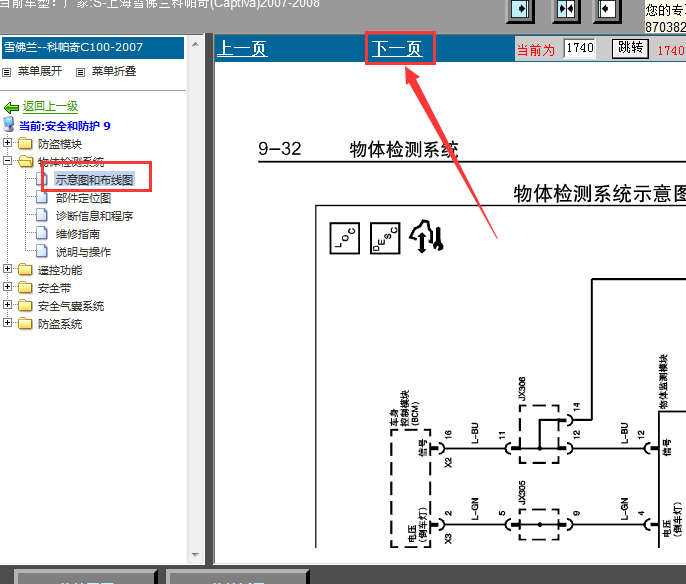Screen dimensions: 686x584
Task: Click the left panel scrollbar up arrow
Action: pos(196,44)
